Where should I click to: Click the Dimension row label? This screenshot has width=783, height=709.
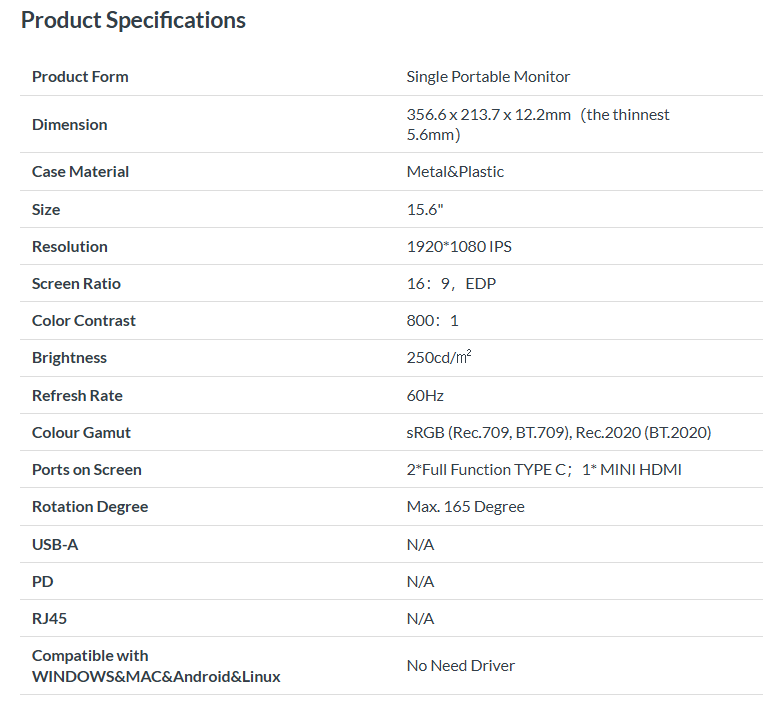[69, 125]
